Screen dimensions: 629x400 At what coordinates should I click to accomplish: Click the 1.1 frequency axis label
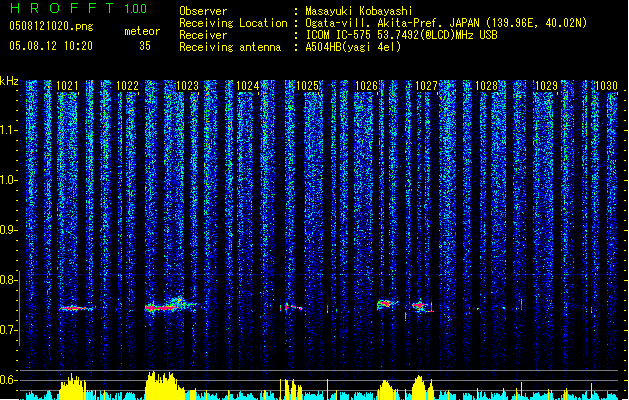click(9, 130)
